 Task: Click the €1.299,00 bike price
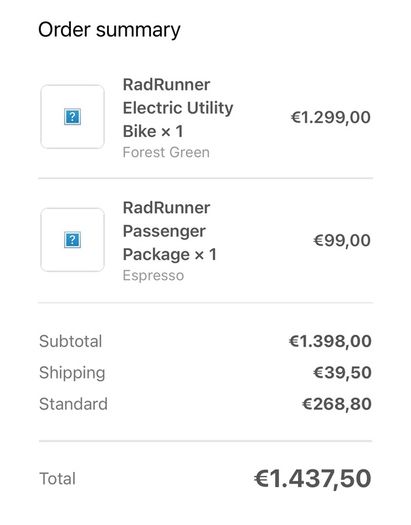(x=331, y=117)
